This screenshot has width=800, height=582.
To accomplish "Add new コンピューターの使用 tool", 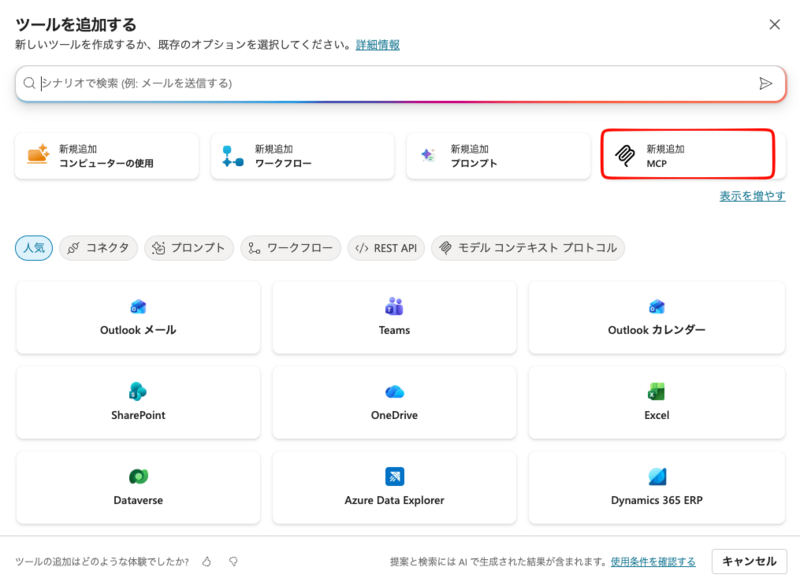I will tap(107, 156).
